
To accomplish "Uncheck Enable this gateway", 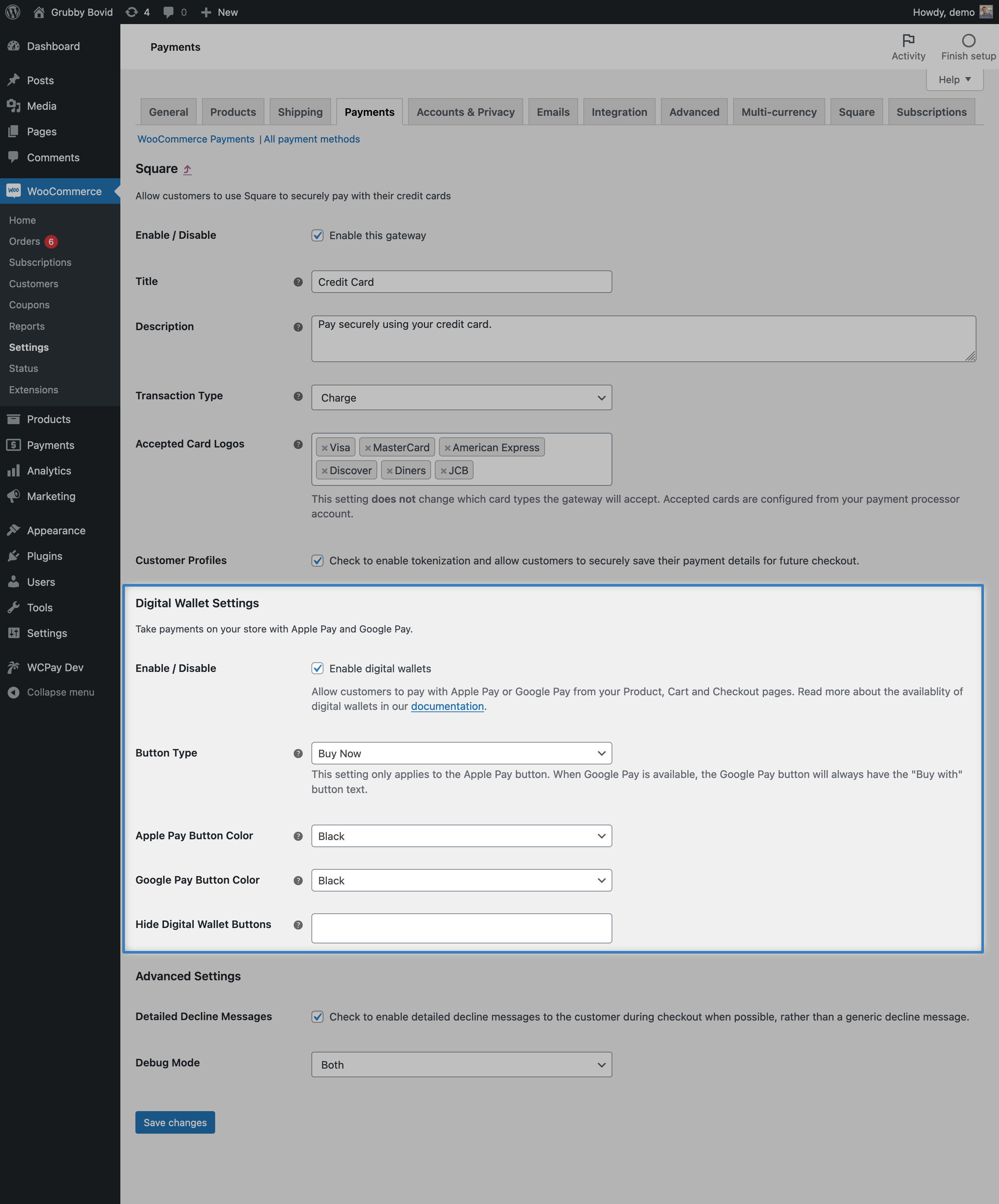I will click(318, 235).
